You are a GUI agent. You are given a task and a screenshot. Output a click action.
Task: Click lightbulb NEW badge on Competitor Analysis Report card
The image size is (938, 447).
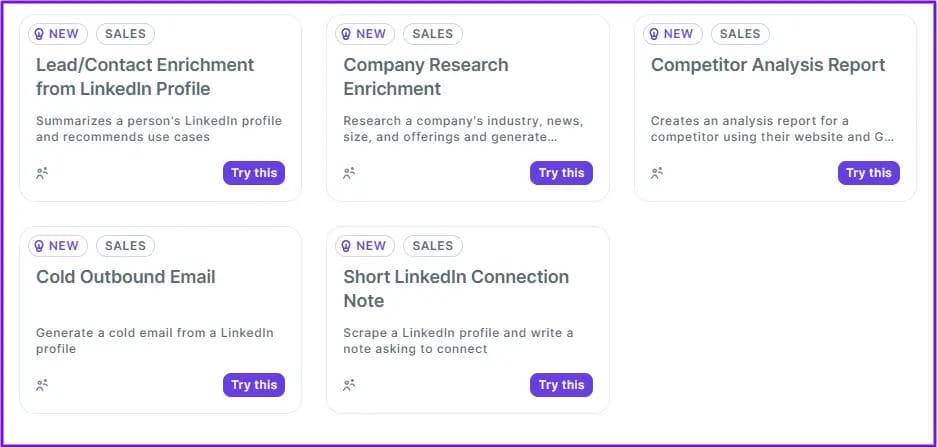click(x=672, y=34)
